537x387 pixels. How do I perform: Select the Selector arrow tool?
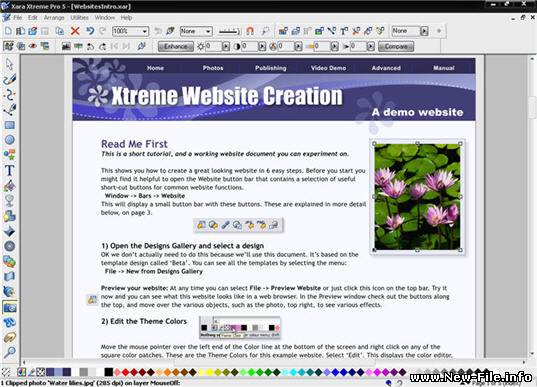(9, 64)
